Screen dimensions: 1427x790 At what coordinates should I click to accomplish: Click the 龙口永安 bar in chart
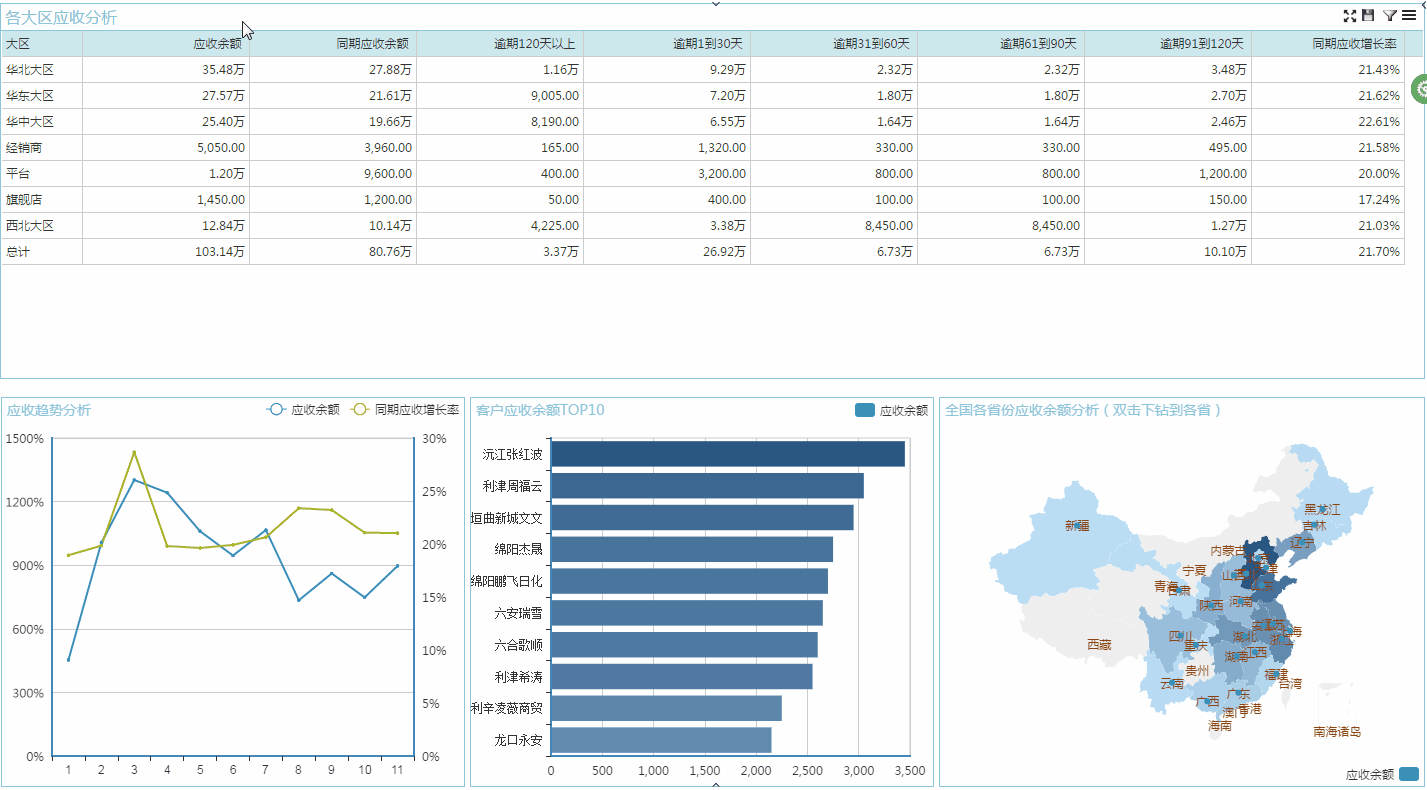661,741
